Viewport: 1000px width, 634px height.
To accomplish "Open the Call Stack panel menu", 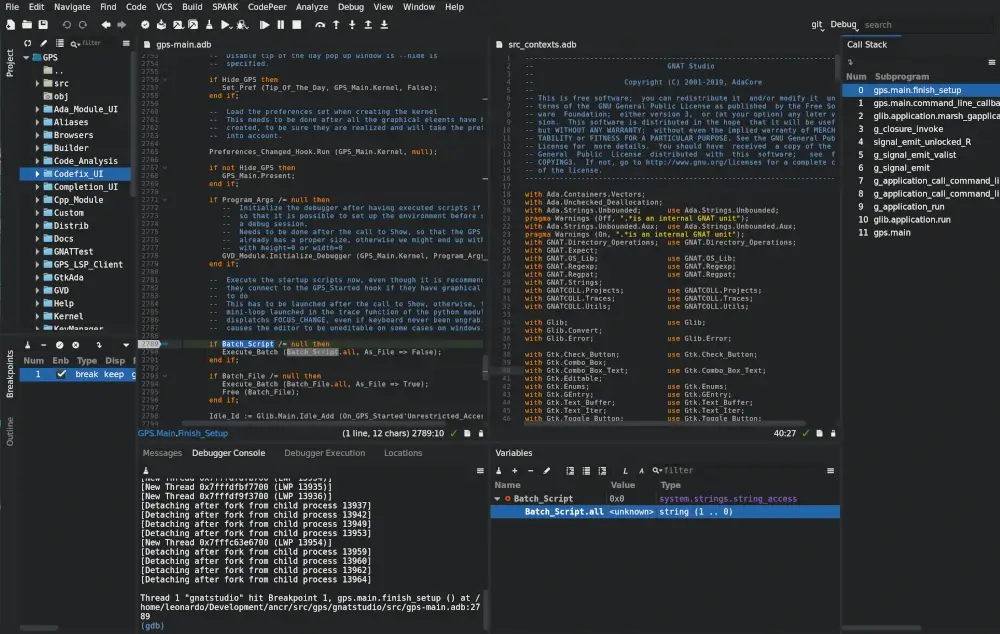I will pyautogui.click(x=992, y=63).
